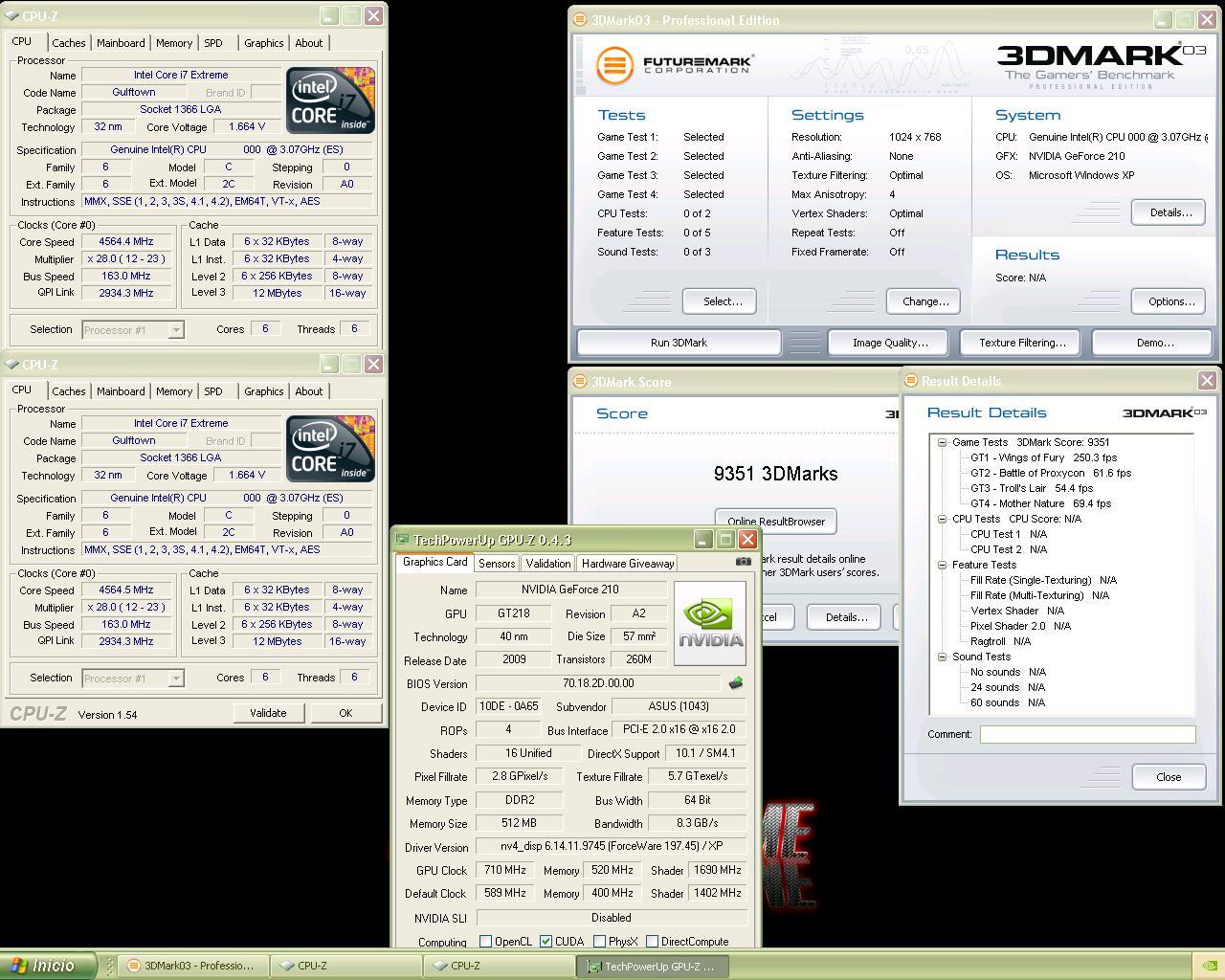Screen dimensions: 1225x980
Task: Select GT4 - Mother Nature result row
Action: click(x=1041, y=503)
